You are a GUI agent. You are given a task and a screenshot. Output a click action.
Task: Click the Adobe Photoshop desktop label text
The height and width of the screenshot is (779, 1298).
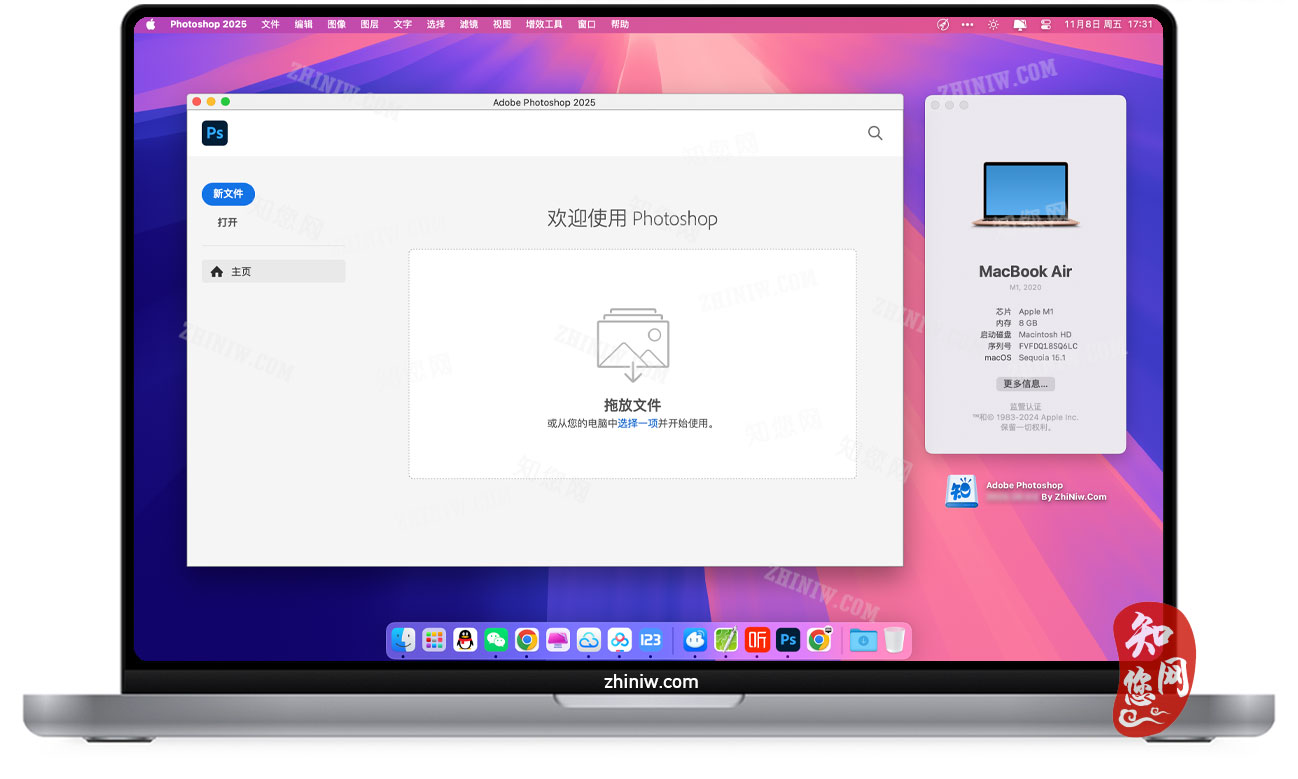[x=1024, y=485]
